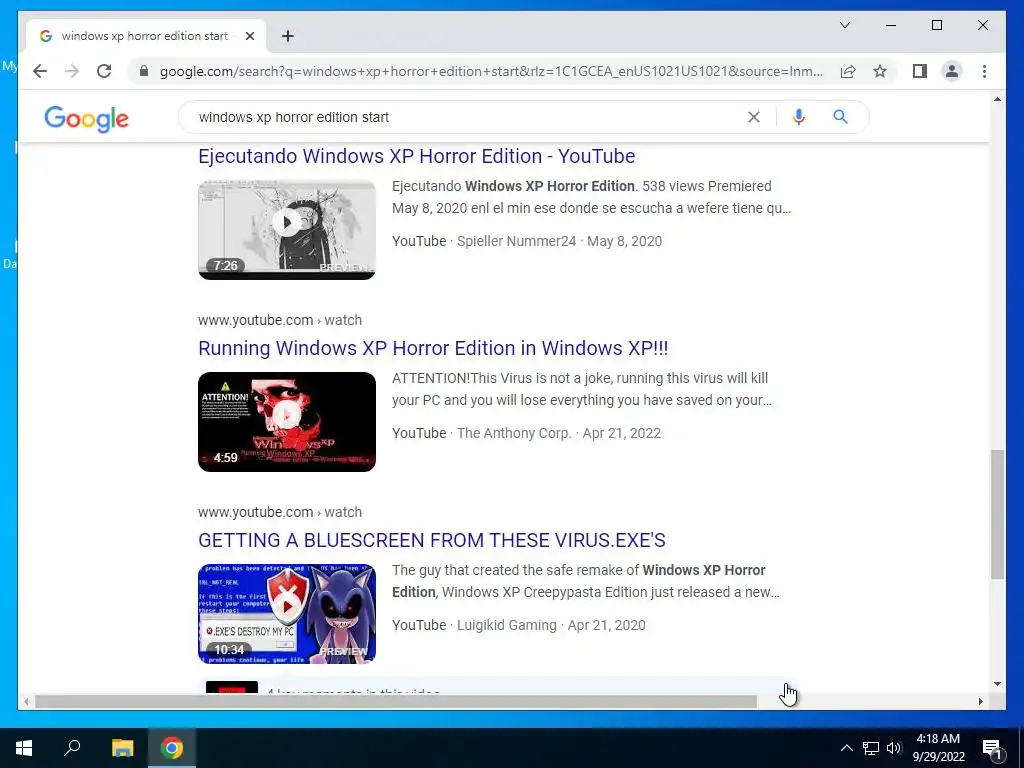Play the 10:34 bluescreen video thumbnail
This screenshot has height=768, width=1024.
[x=287, y=614]
